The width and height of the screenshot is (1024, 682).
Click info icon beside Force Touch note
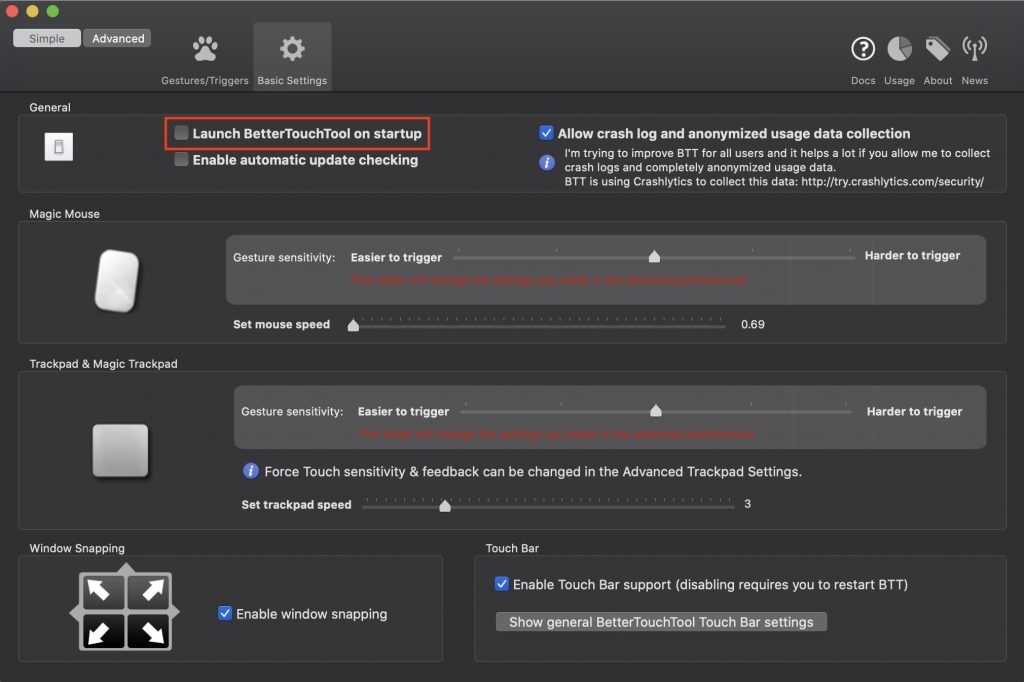coord(251,471)
